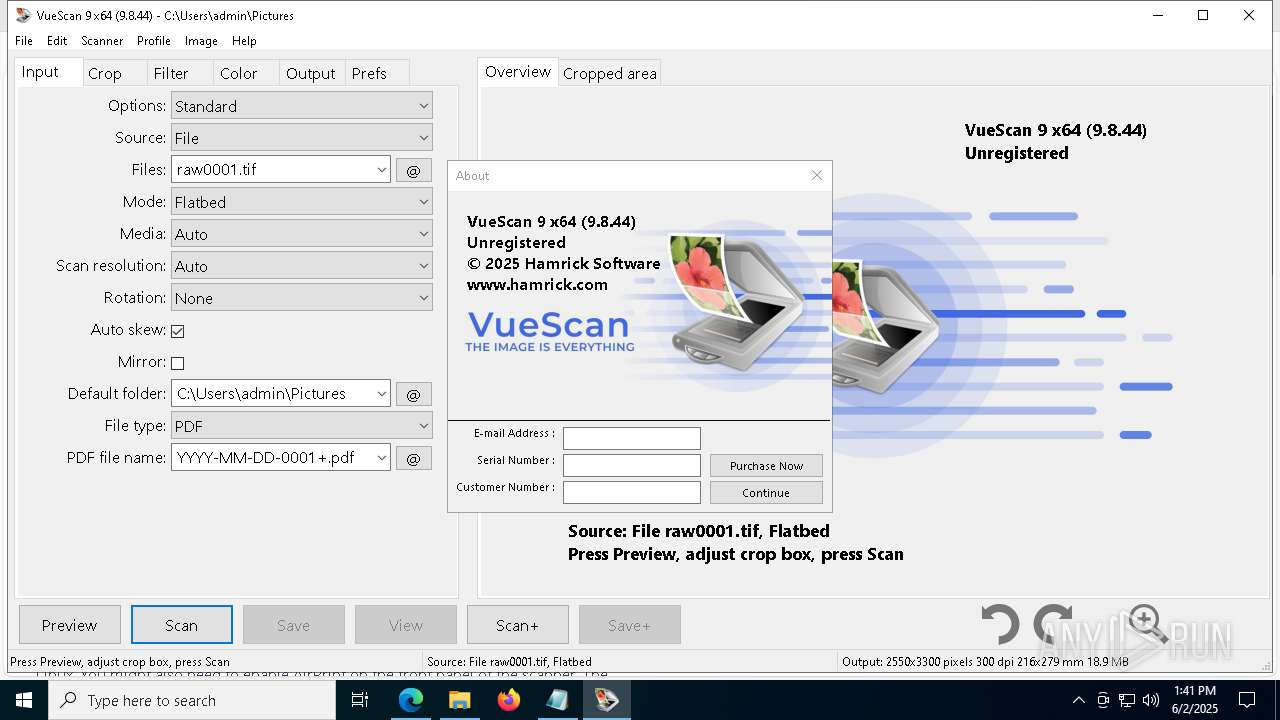Image resolution: width=1280 pixels, height=720 pixels.
Task: Open the Scan resolution dropdown
Action: click(x=302, y=266)
